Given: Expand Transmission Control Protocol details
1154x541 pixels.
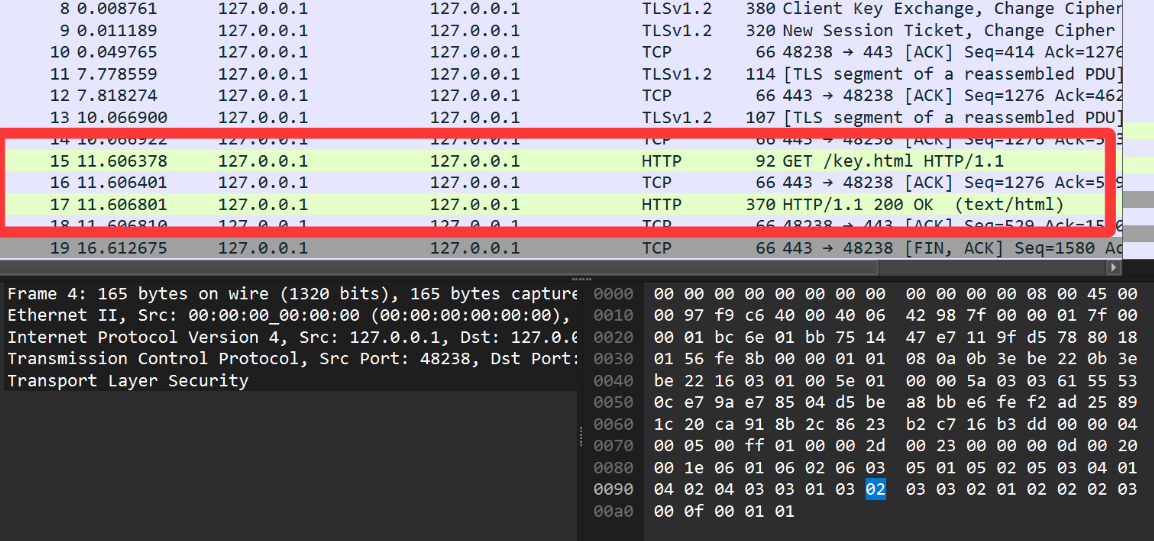Looking at the screenshot, I should (290, 359).
